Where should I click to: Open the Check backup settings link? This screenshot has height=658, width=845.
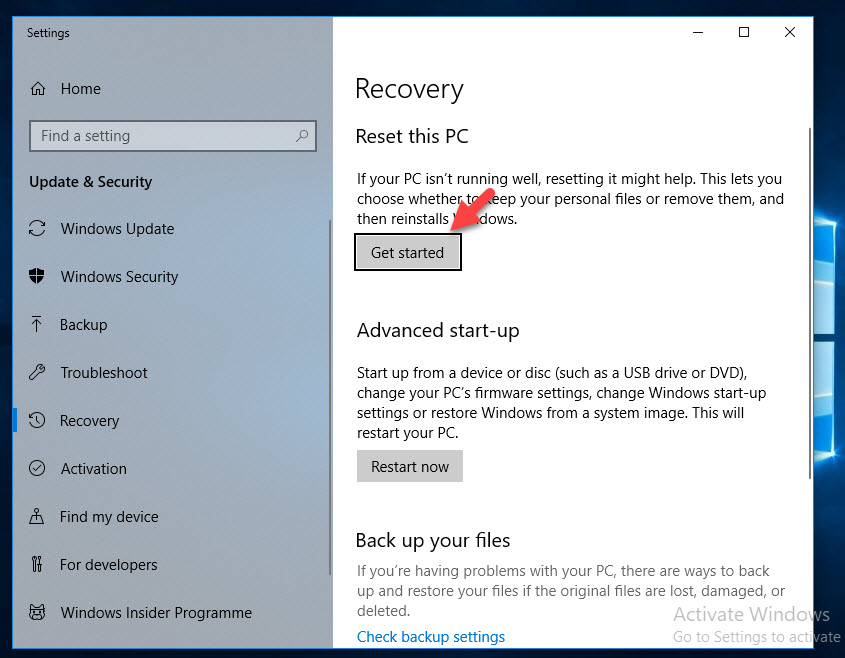pyautogui.click(x=431, y=636)
